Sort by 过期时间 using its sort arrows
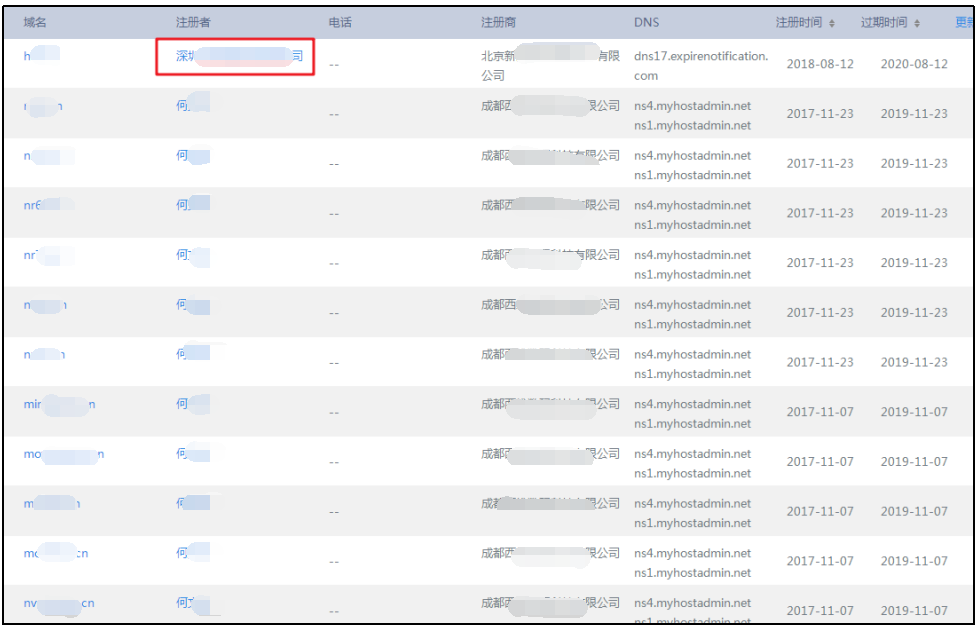 point(916,23)
